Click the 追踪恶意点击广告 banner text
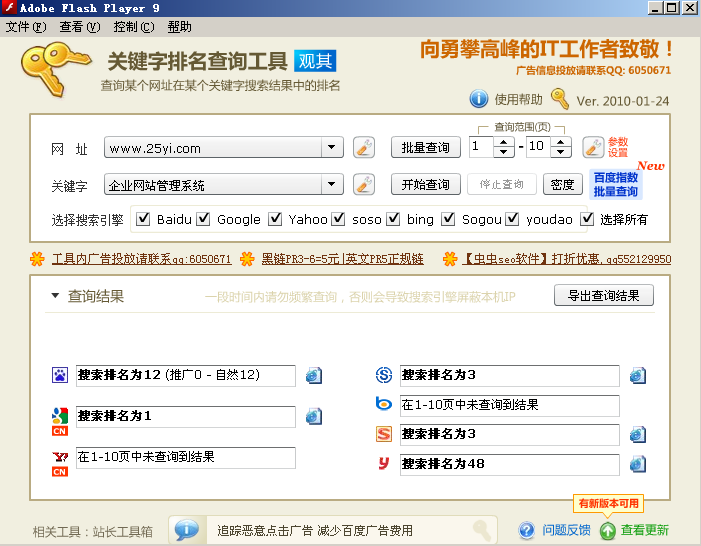Viewport: 701px width, 546px height. pos(315,530)
